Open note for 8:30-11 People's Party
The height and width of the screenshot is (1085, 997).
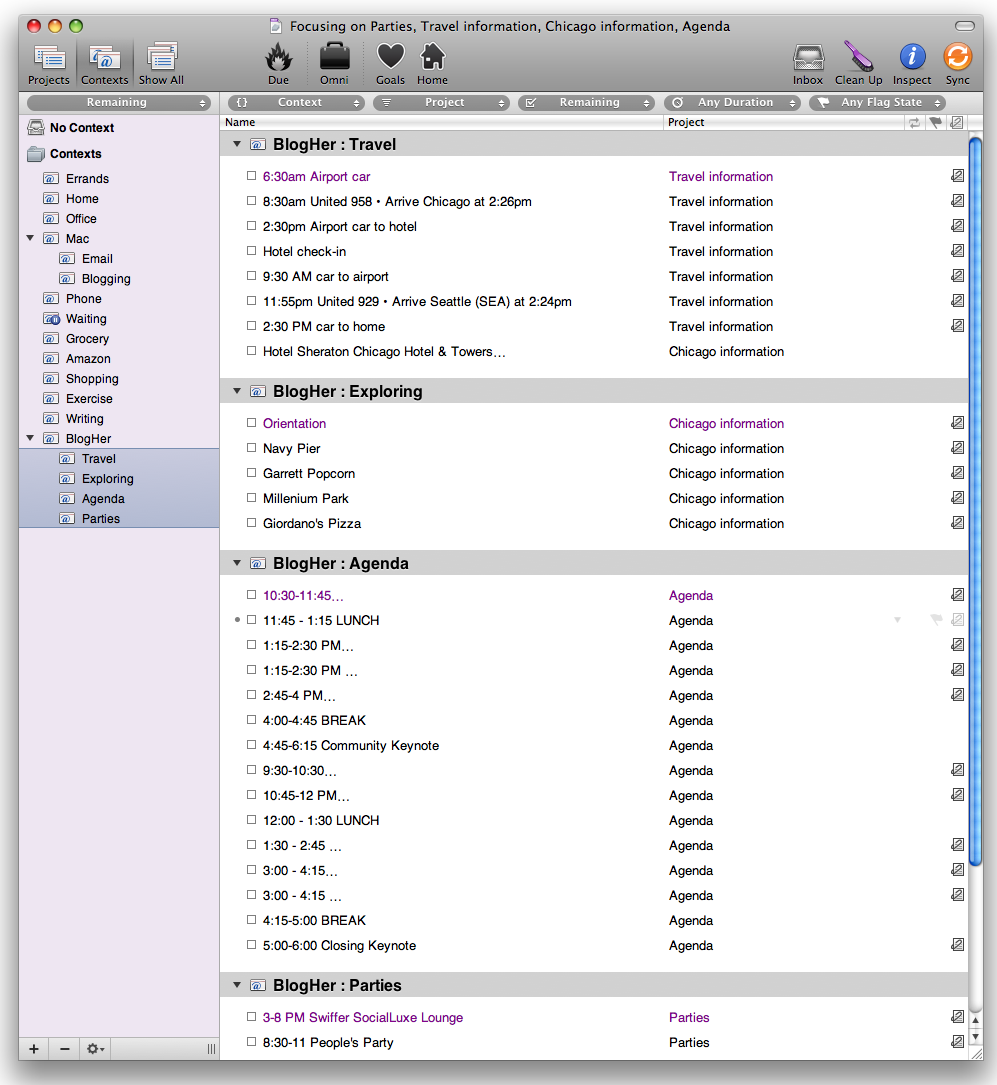(x=958, y=1041)
